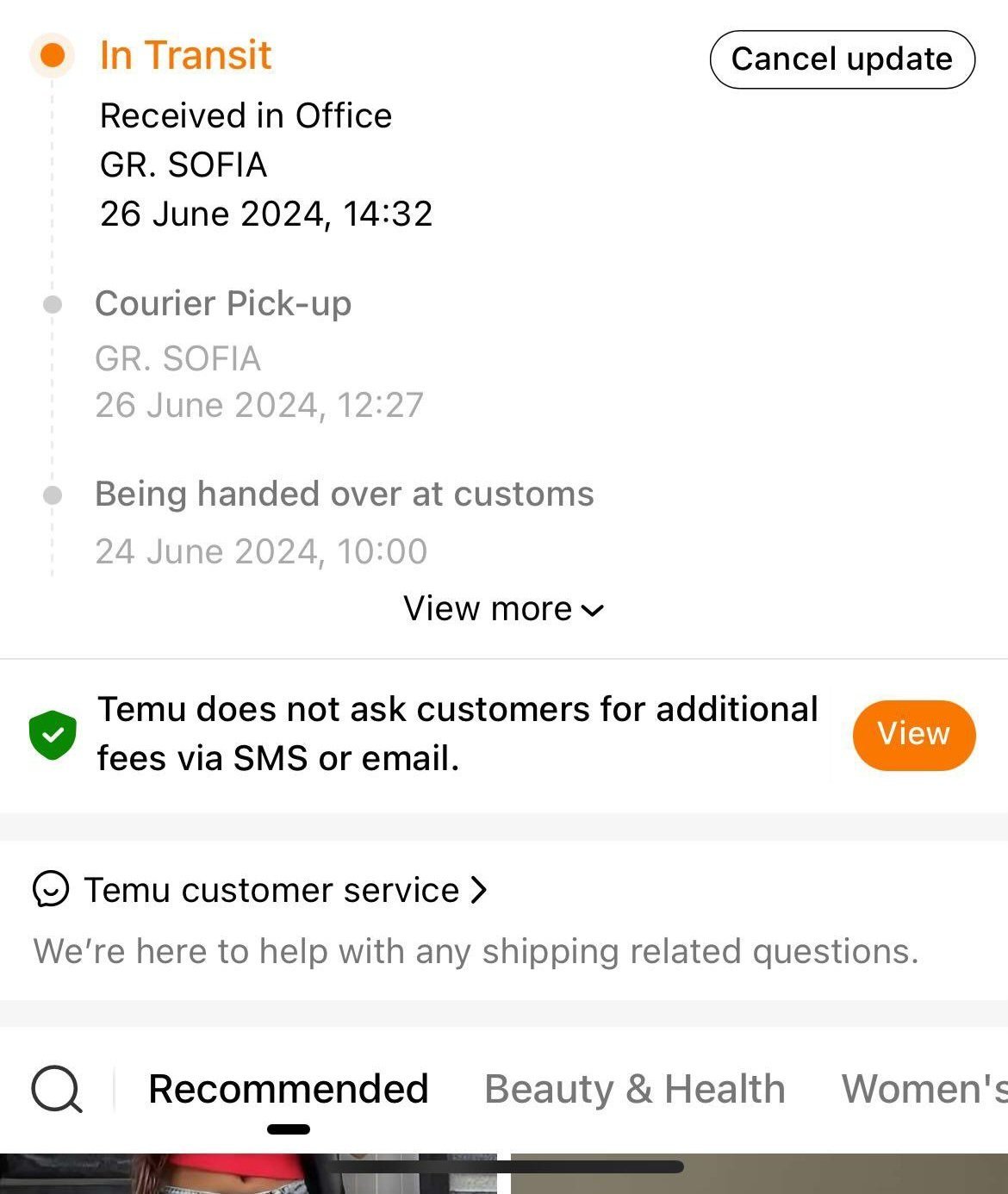1008x1194 pixels.
Task: Open search with the magnifier icon
Action: pyautogui.click(x=56, y=1089)
